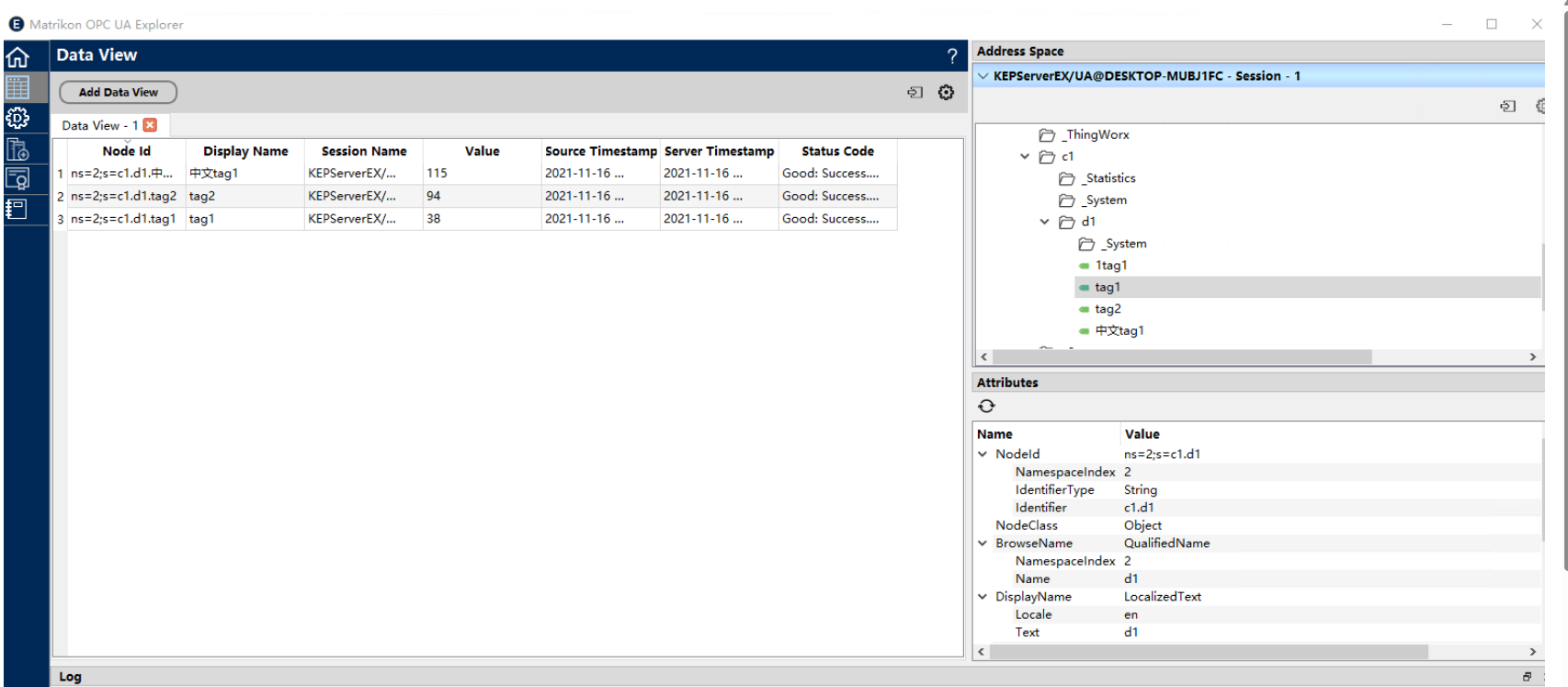Click the arrow-box icon in Data View toolbar
The width and height of the screenshot is (1568, 687).
915,92
